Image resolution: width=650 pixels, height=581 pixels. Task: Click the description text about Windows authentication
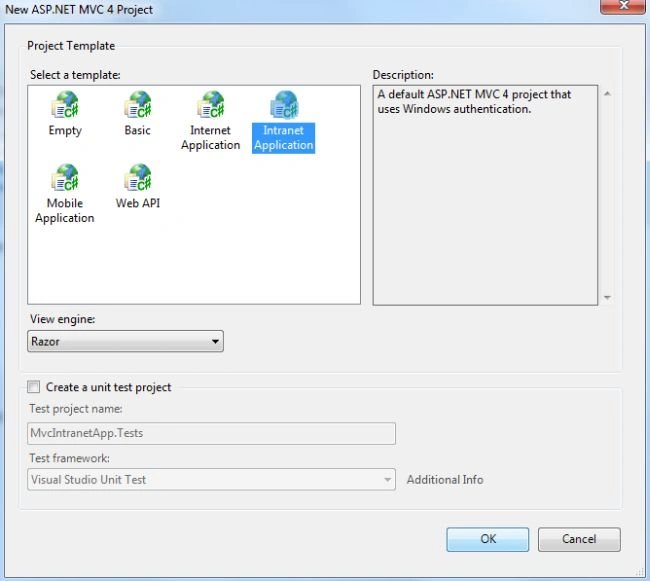tap(474, 102)
